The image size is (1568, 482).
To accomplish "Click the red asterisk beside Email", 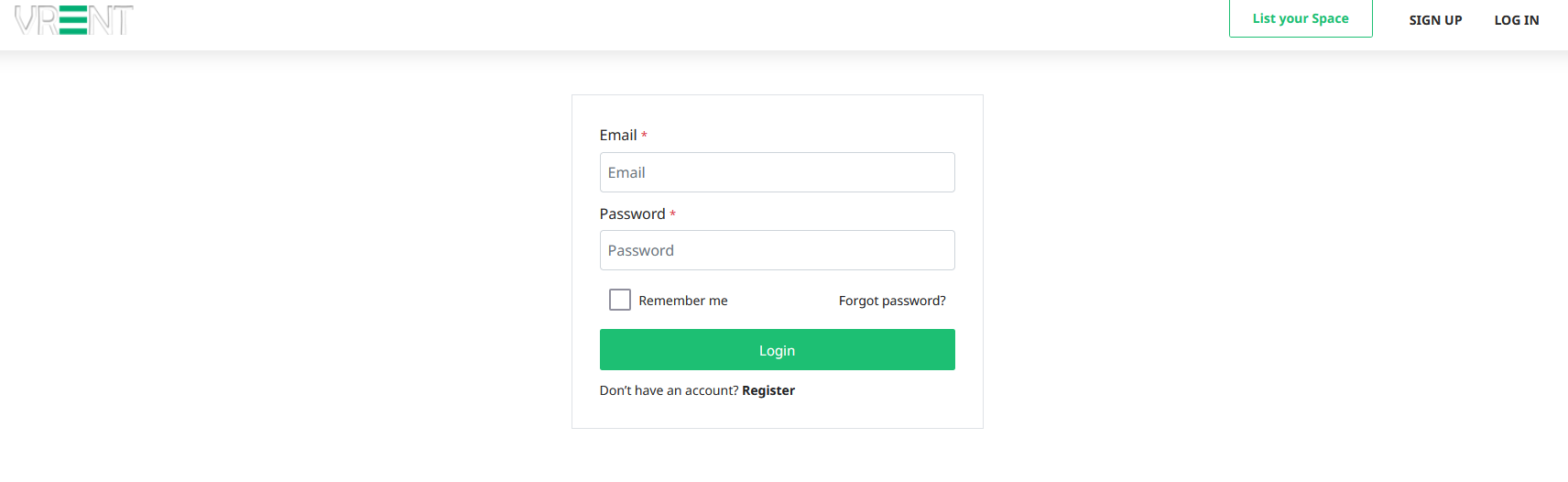I will pyautogui.click(x=644, y=136).
